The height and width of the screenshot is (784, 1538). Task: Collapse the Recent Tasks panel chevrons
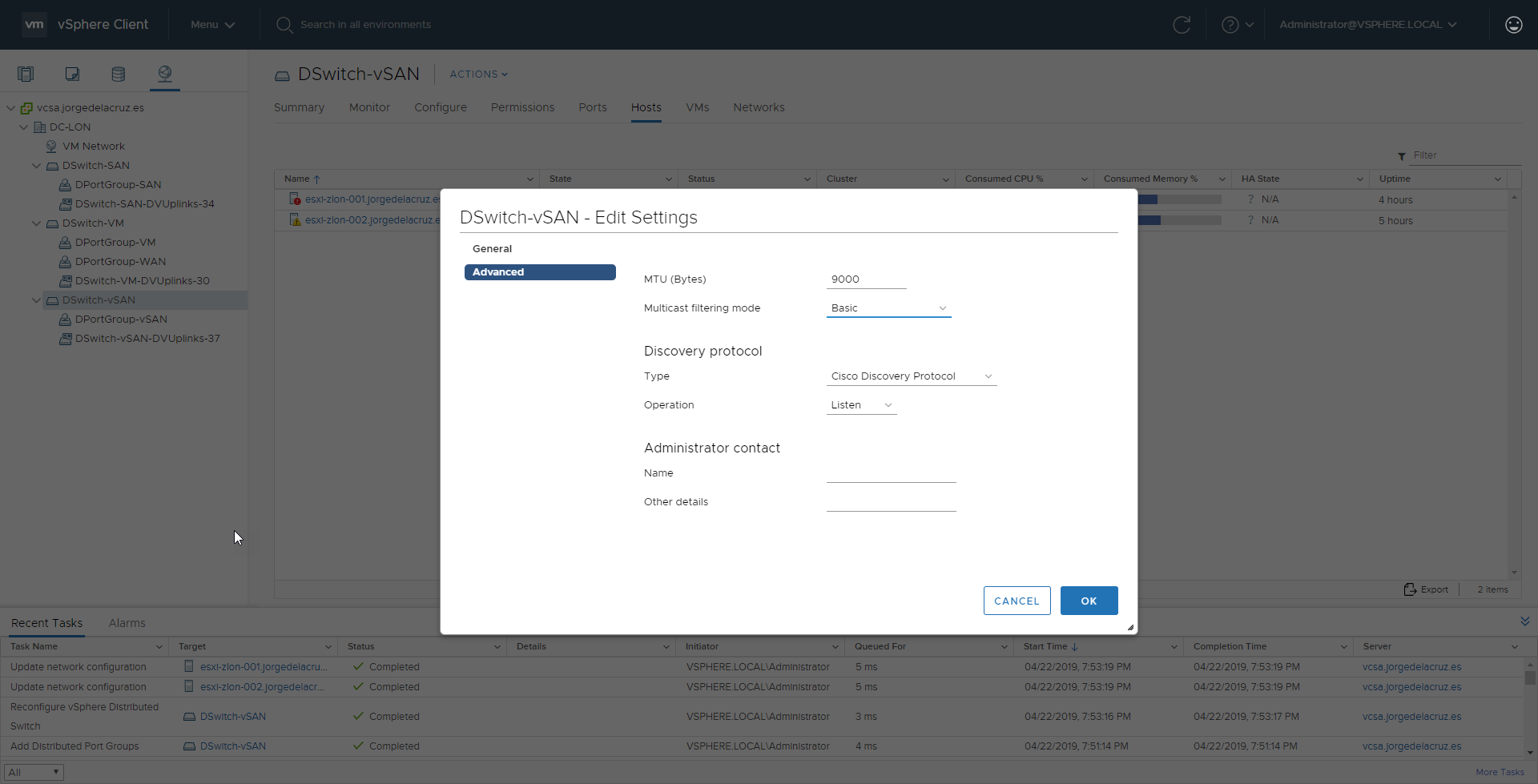(x=1525, y=621)
